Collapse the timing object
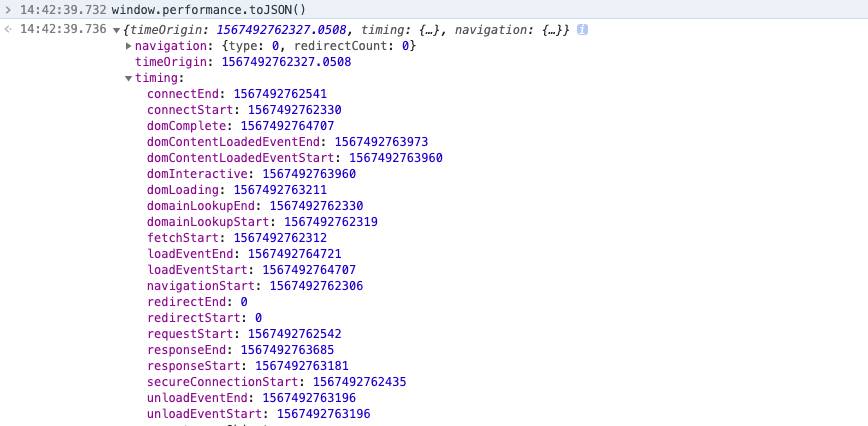Viewport: 868px width, 426px height. coord(128,78)
